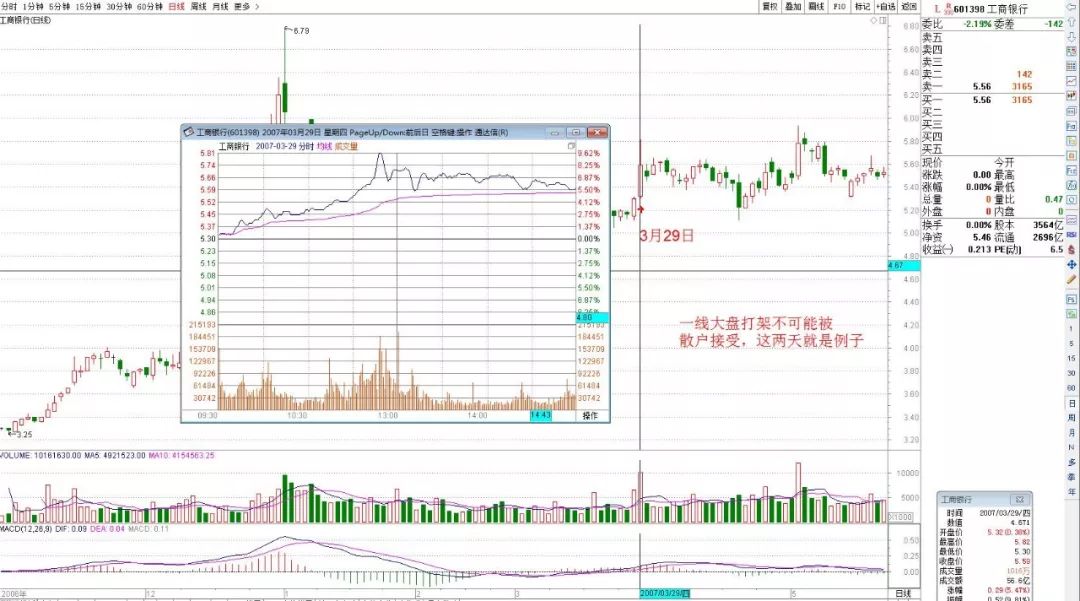Click the X1000 scale label at the volume pane edge
Viewport: 1080px width, 601px height.
coord(902,517)
